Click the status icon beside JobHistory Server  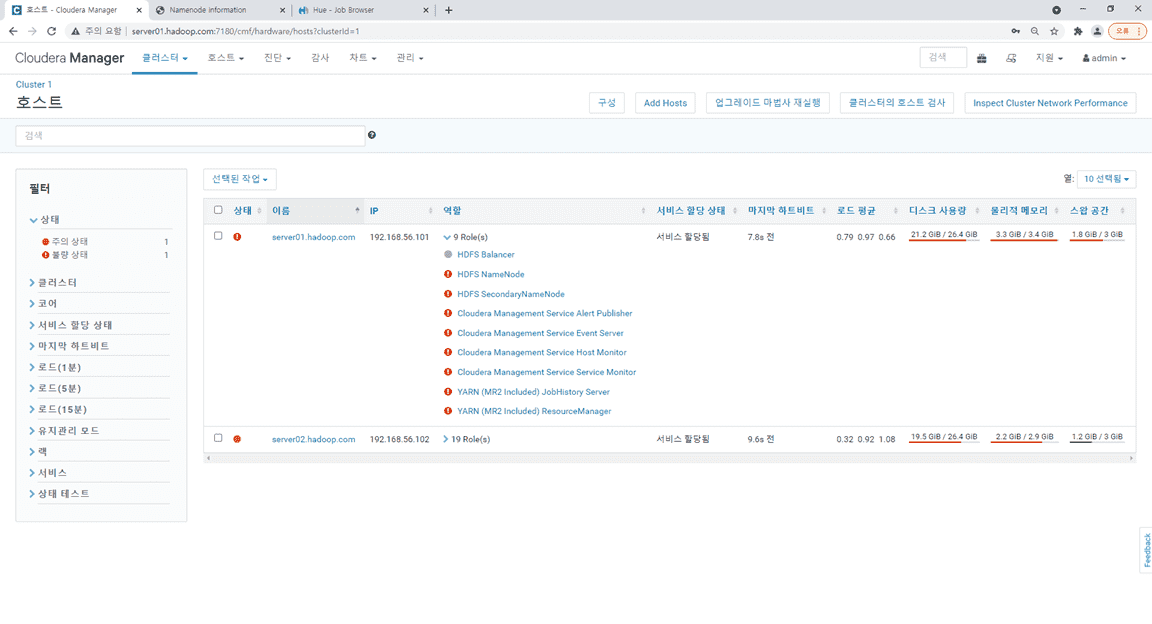click(x=448, y=392)
